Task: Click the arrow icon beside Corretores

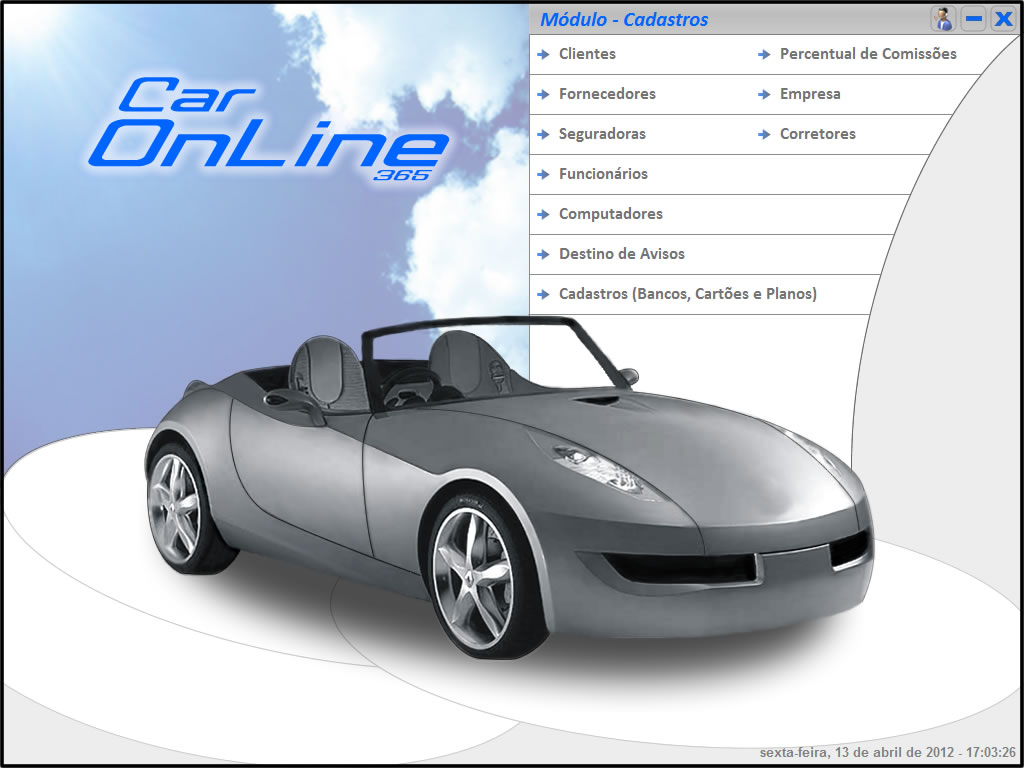Action: tap(764, 135)
